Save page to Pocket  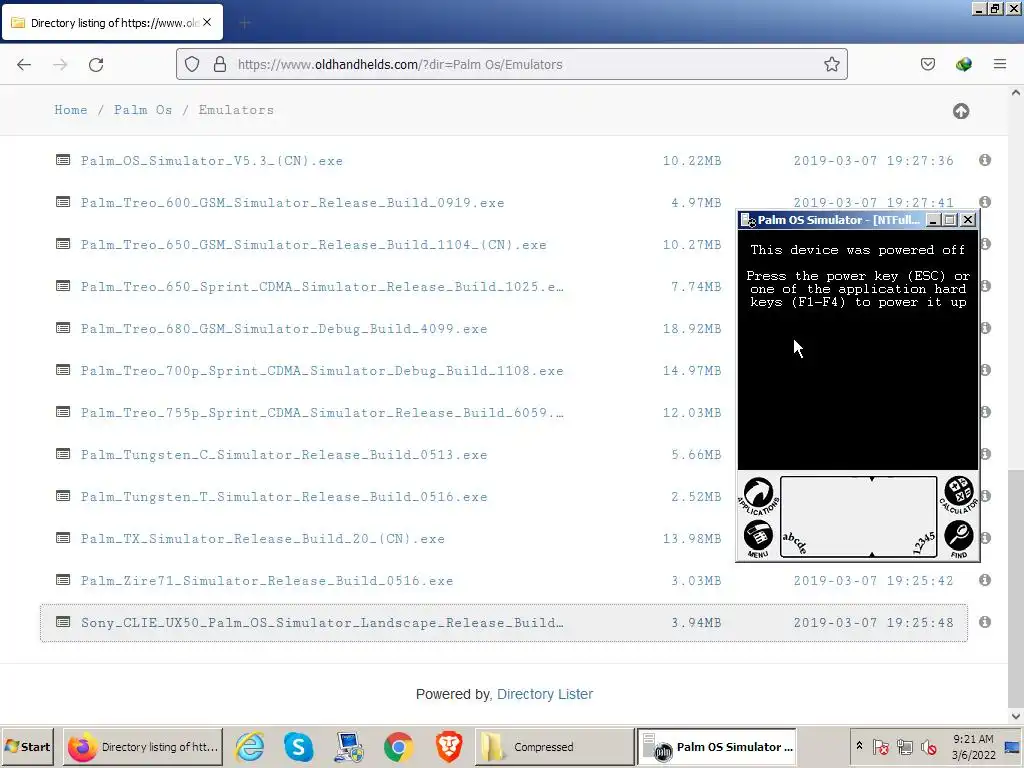[927, 64]
